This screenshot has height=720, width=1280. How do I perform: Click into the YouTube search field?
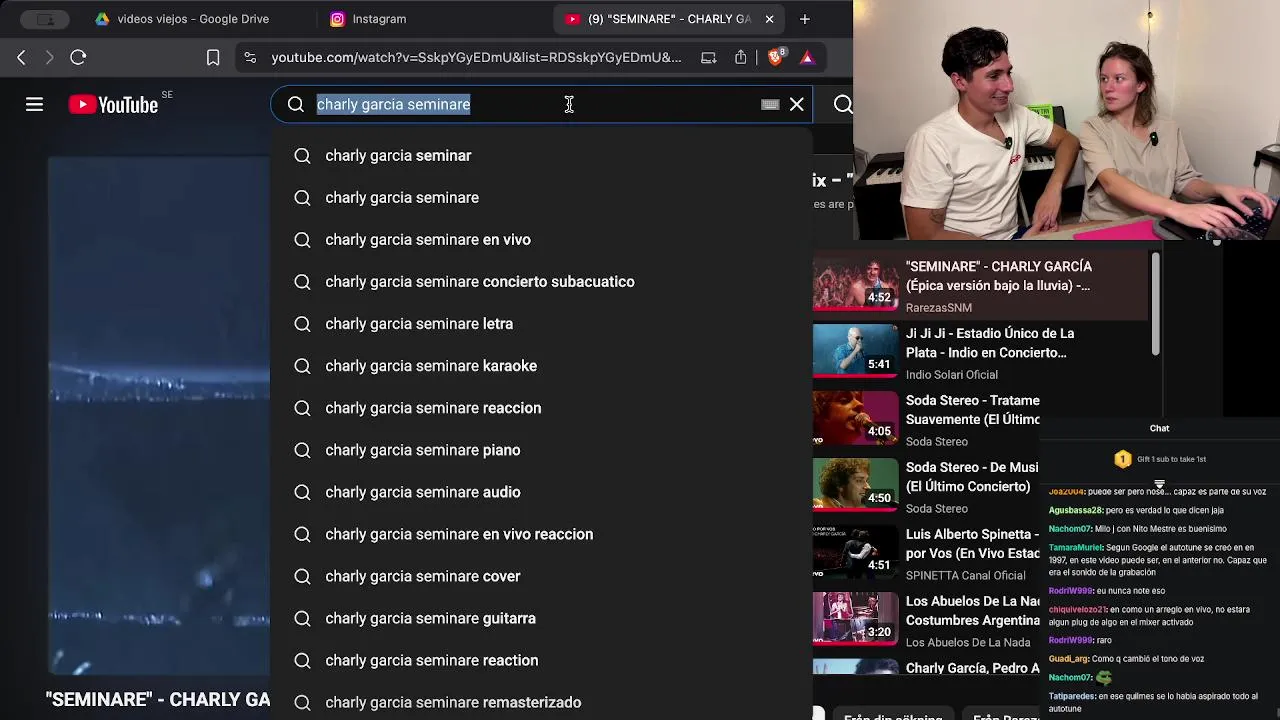(x=540, y=104)
